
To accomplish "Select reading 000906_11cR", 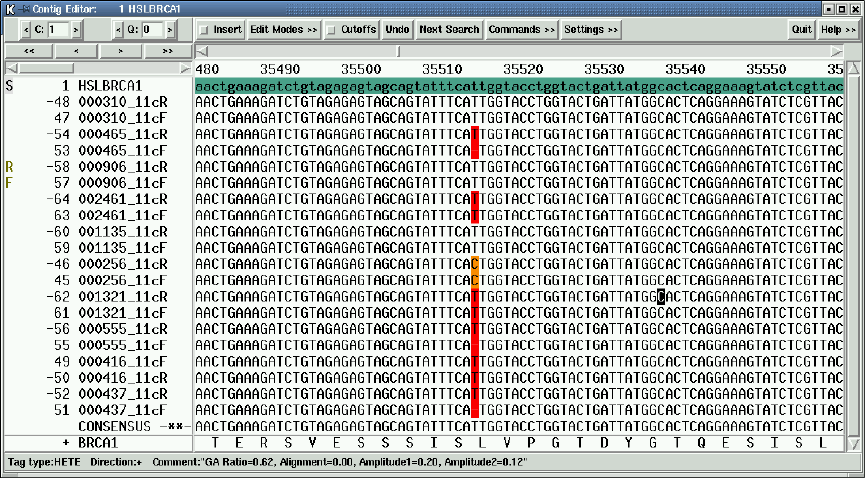I will [122, 167].
